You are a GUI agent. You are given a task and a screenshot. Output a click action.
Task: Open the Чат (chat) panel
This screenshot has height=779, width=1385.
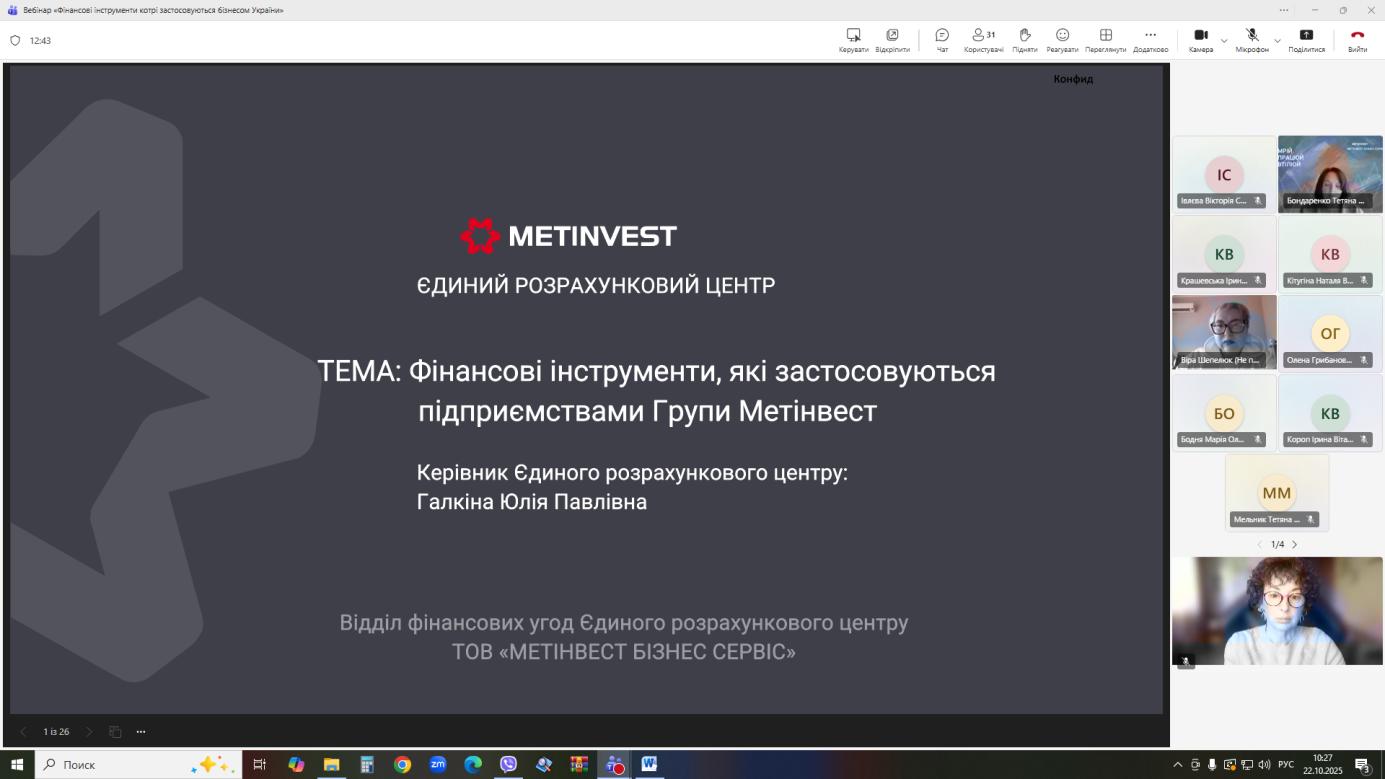(x=942, y=39)
